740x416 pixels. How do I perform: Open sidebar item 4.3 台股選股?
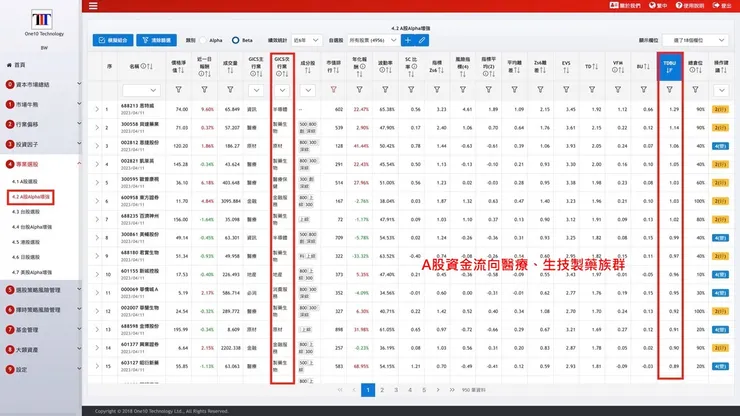[26, 212]
